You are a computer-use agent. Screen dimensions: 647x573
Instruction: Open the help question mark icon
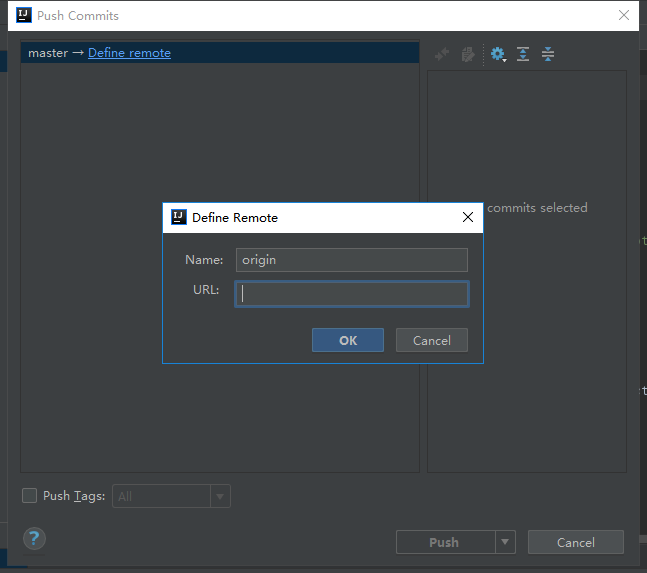[34, 538]
